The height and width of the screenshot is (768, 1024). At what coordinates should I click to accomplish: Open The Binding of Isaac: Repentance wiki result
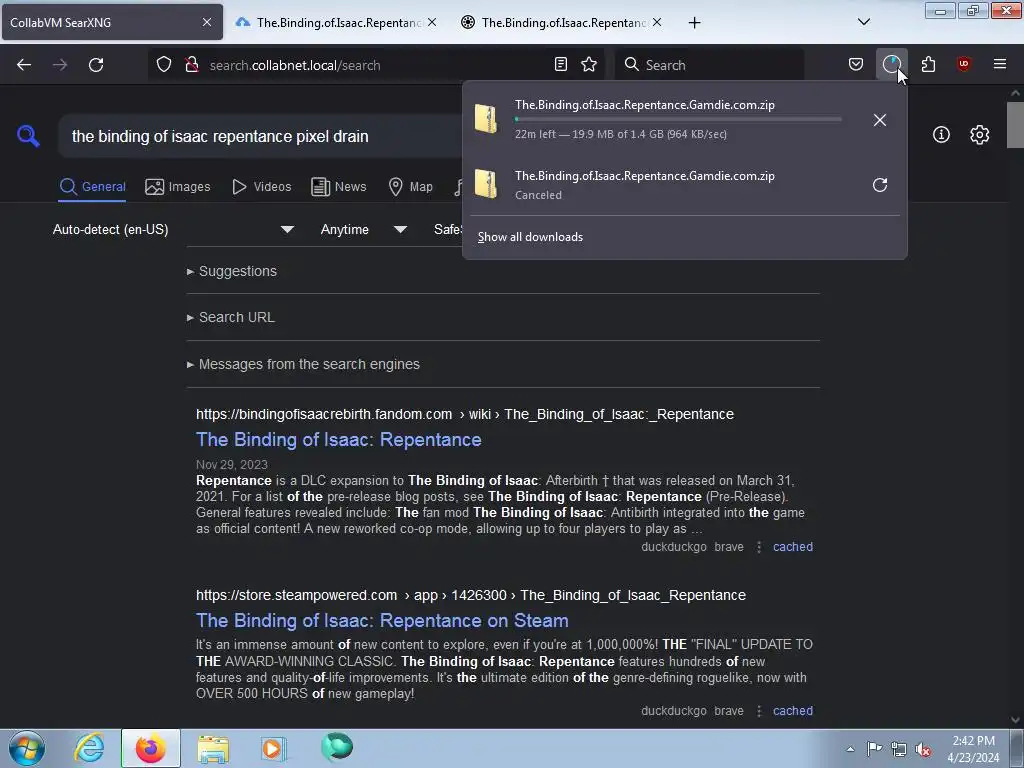point(338,440)
